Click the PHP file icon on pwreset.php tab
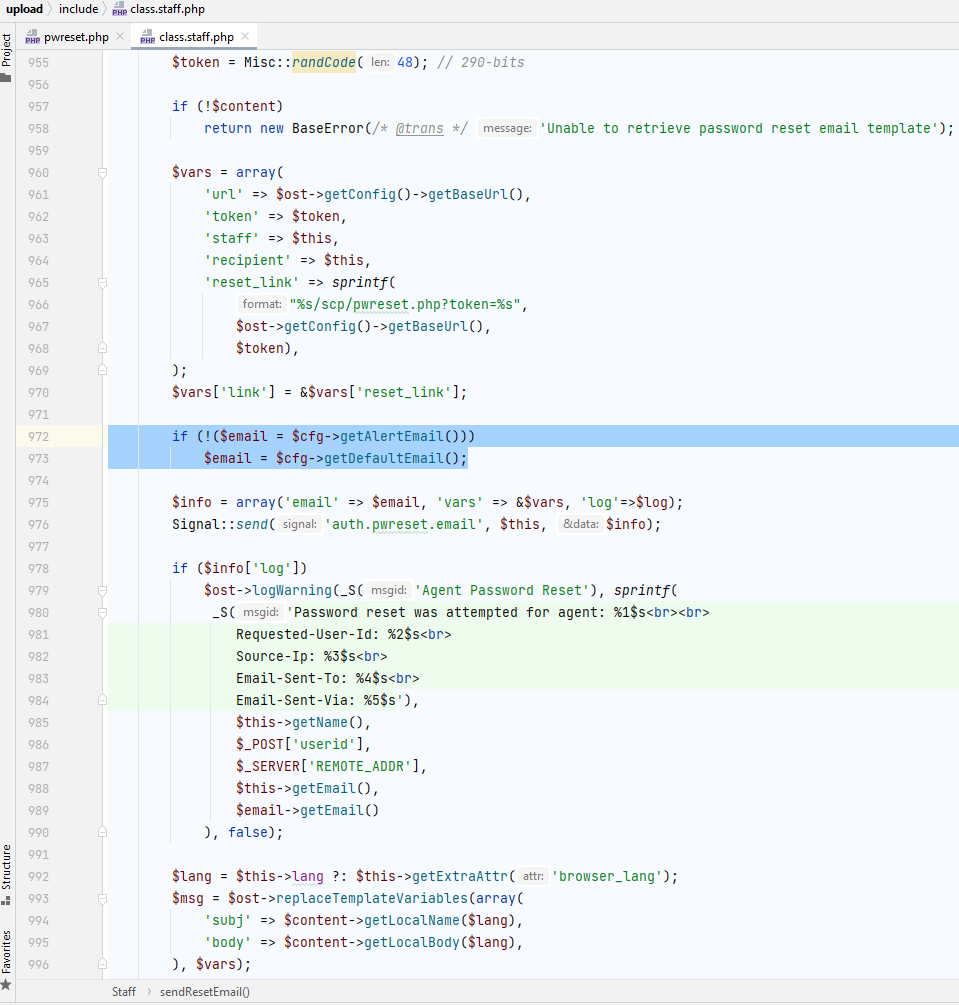This screenshot has height=1005, width=959. [x=32, y=37]
